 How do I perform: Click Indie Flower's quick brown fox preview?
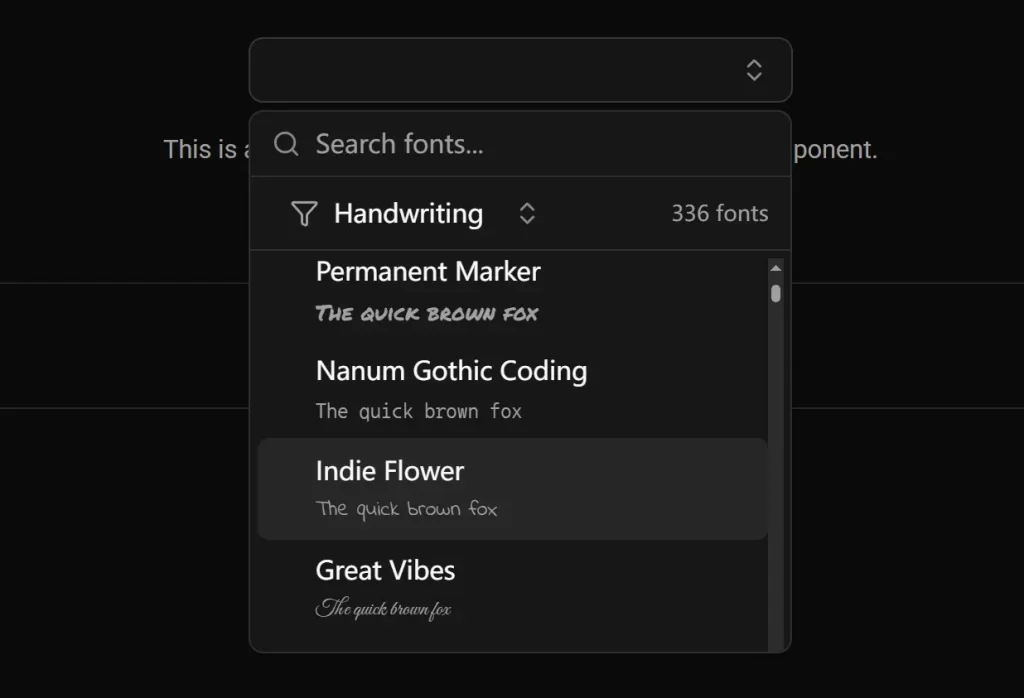406,508
